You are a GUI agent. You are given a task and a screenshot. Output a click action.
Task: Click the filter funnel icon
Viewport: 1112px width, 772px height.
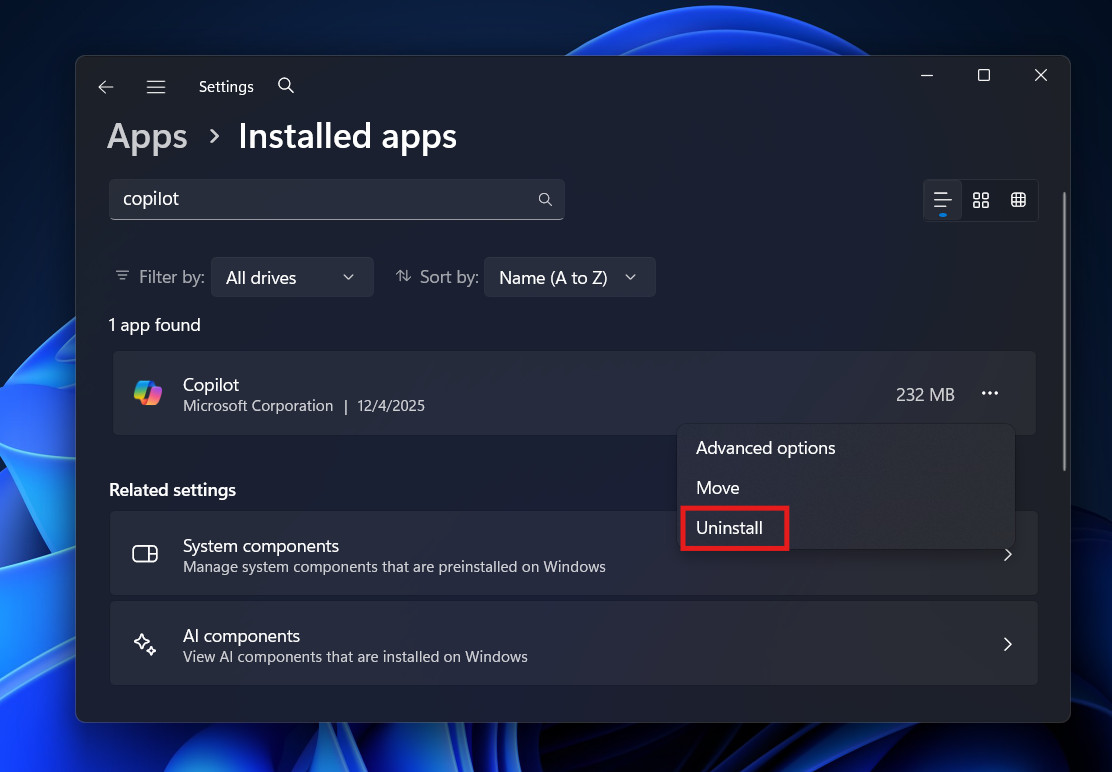[x=121, y=276]
